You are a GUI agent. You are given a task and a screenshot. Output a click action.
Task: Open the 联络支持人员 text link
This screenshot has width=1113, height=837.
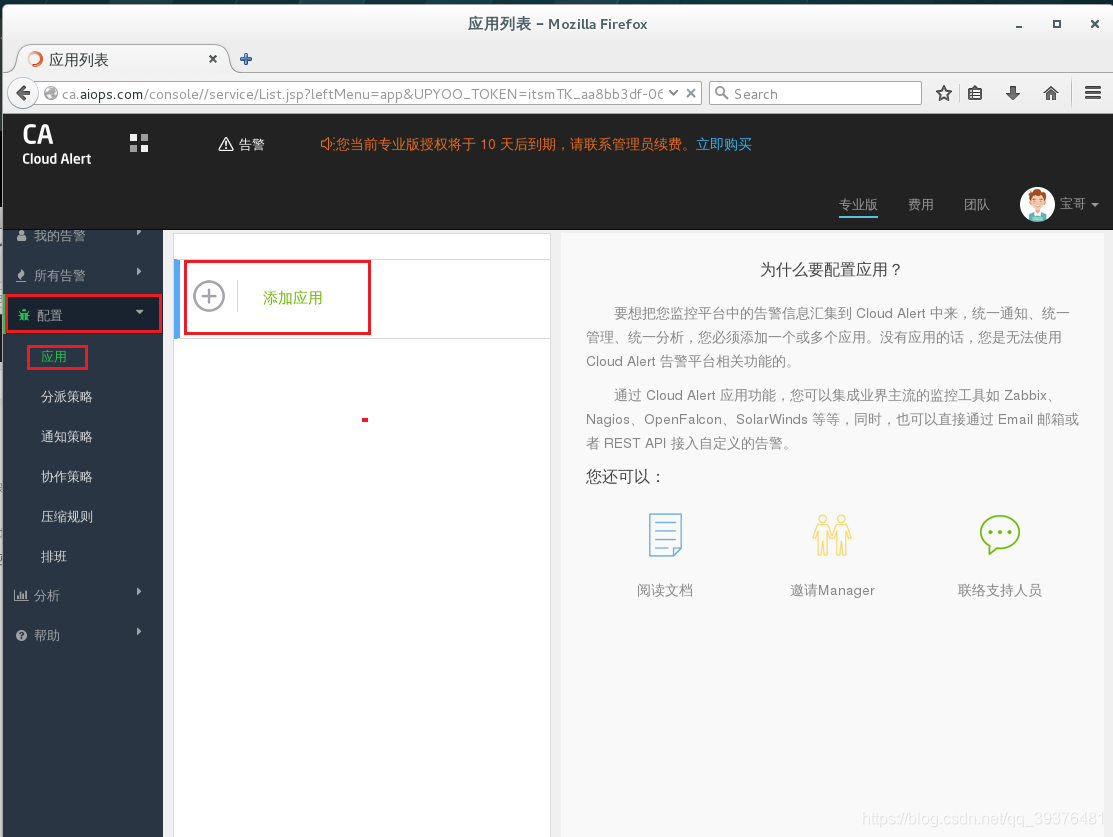pyautogui.click(x=999, y=590)
